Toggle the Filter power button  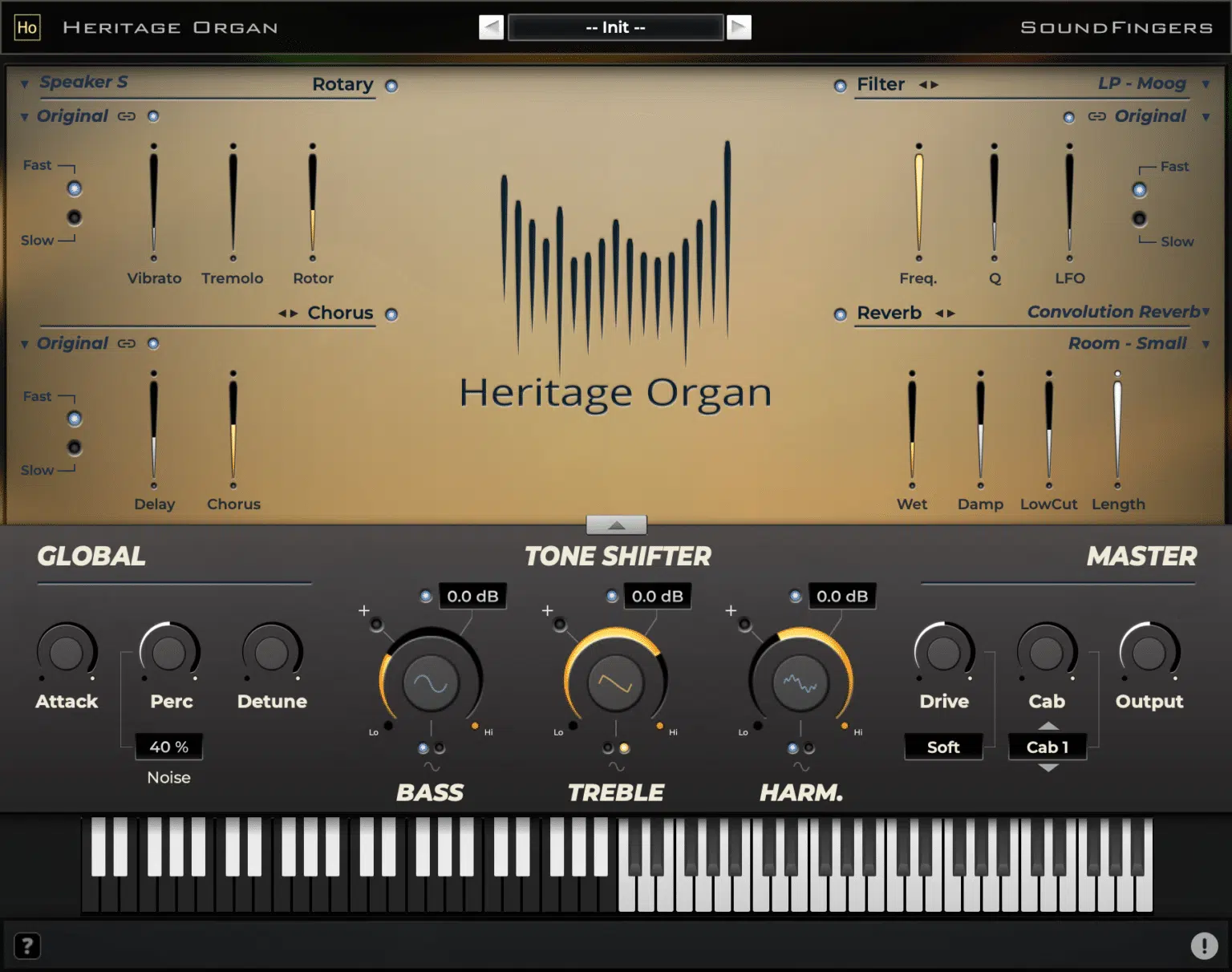click(840, 86)
